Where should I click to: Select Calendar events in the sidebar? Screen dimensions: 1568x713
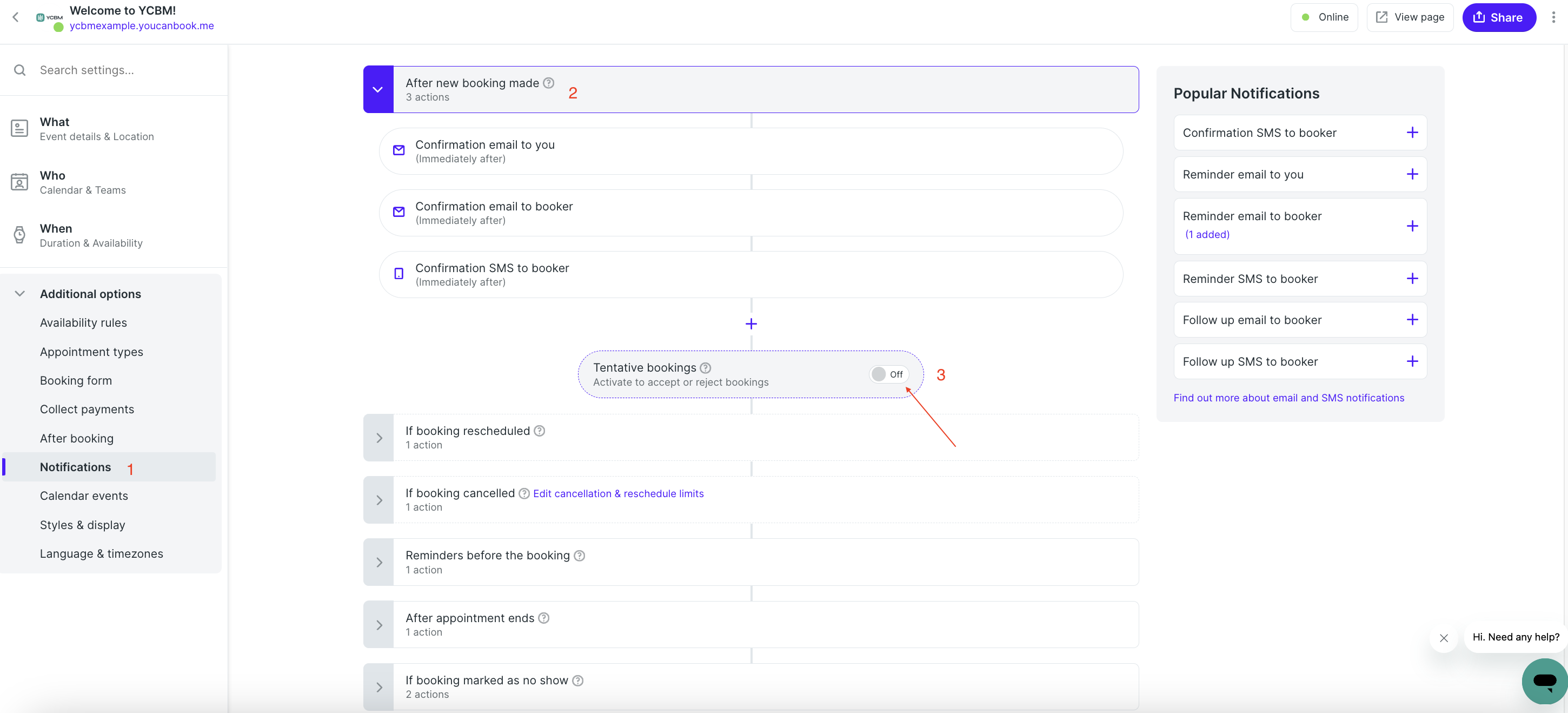pyautogui.click(x=84, y=496)
